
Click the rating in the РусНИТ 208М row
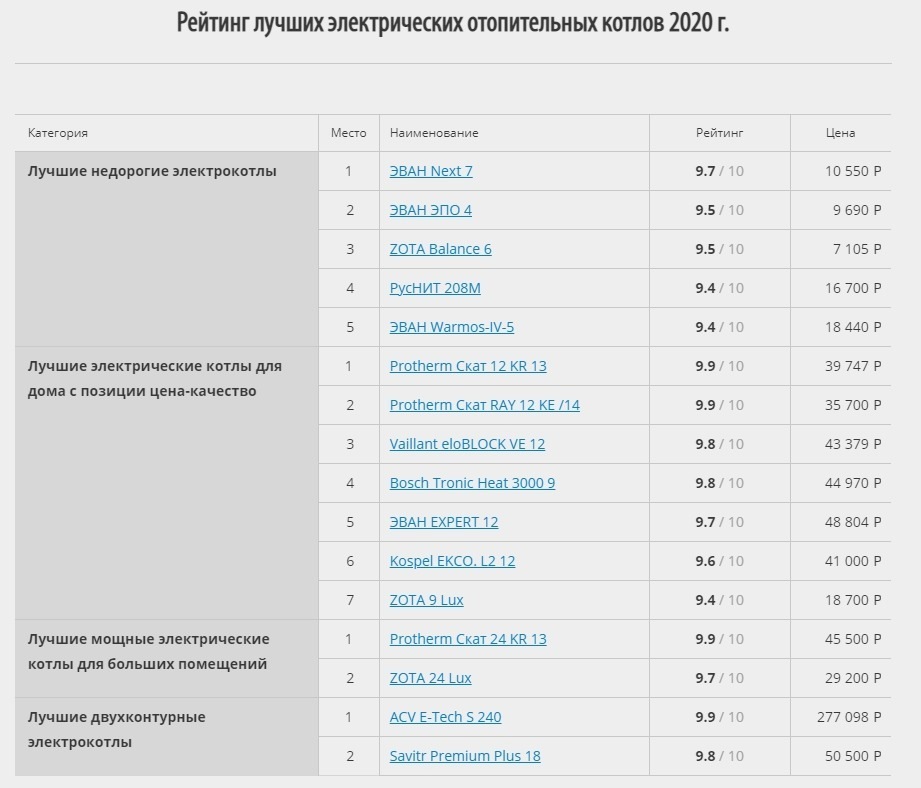pos(720,288)
